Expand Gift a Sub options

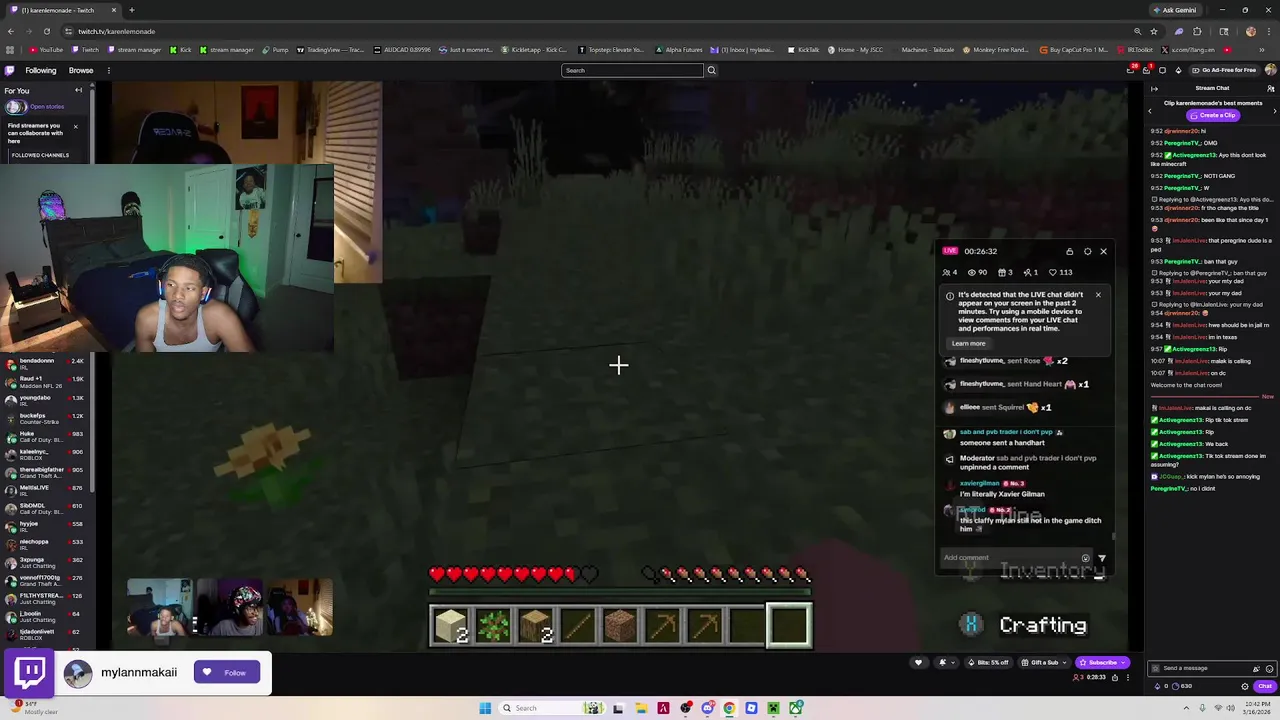pyautogui.click(x=1042, y=662)
